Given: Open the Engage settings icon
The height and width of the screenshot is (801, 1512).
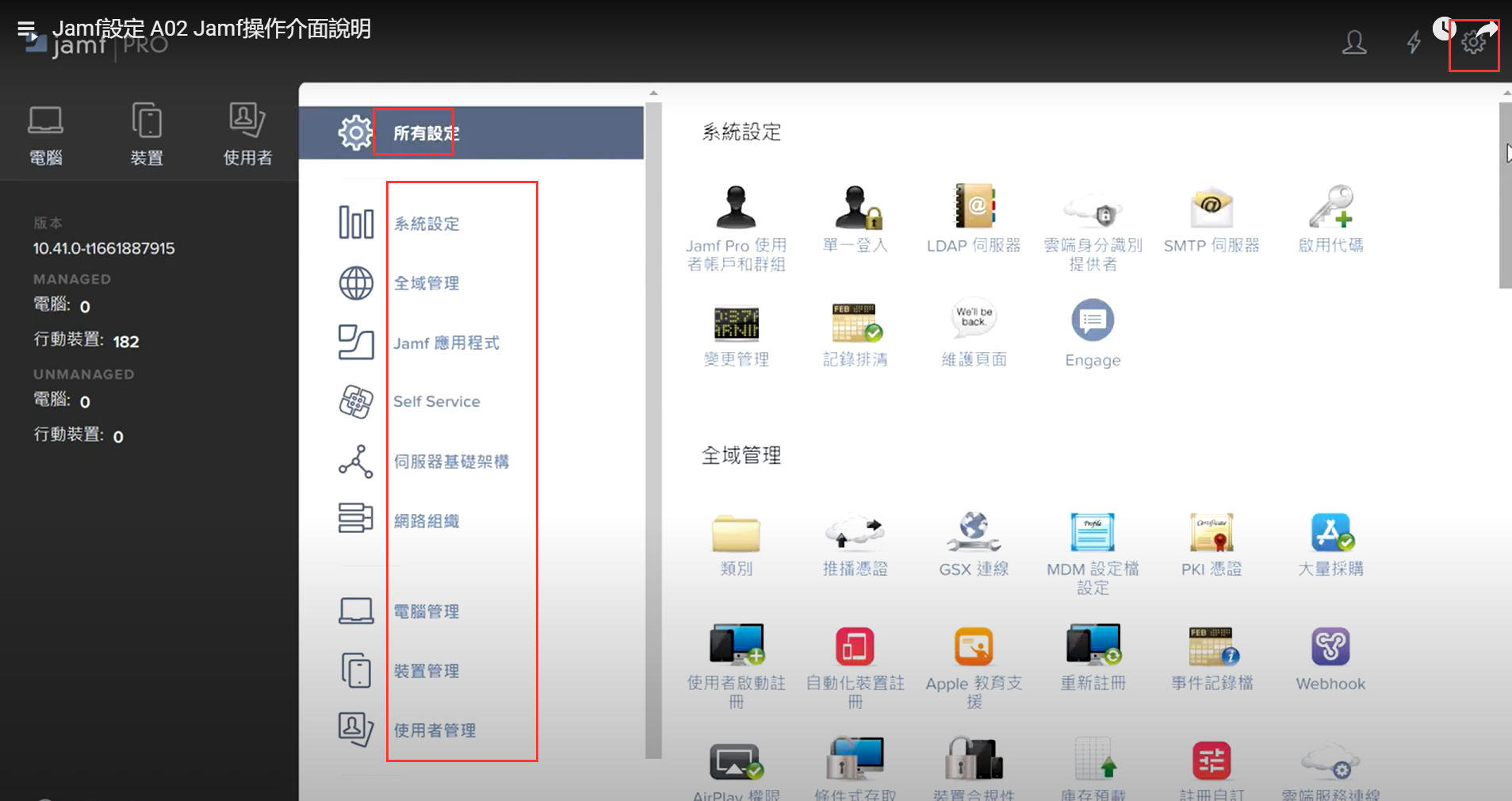Looking at the screenshot, I should [1093, 333].
